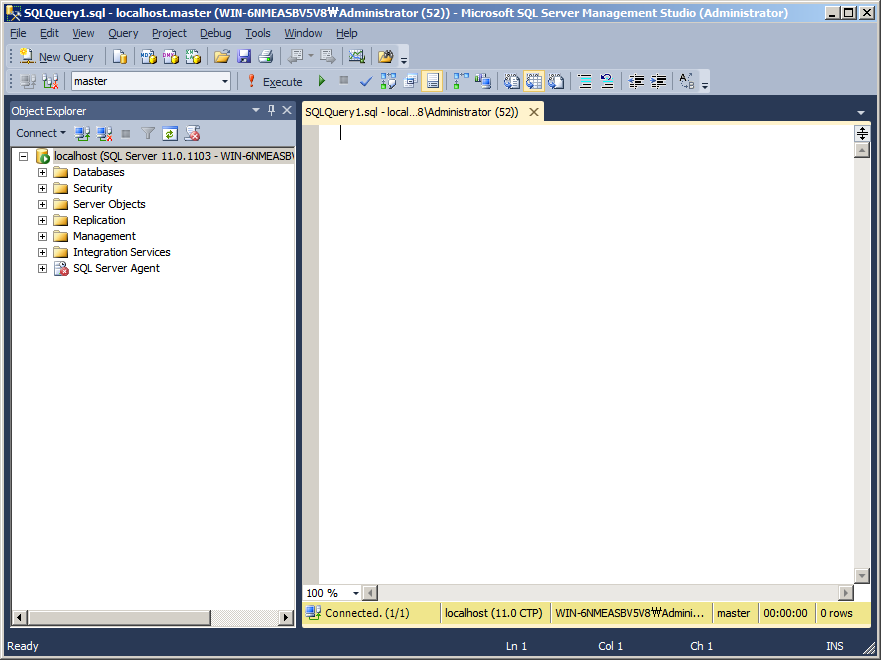The height and width of the screenshot is (660, 881).
Task: Click the Save disk icon
Action: [x=244, y=57]
